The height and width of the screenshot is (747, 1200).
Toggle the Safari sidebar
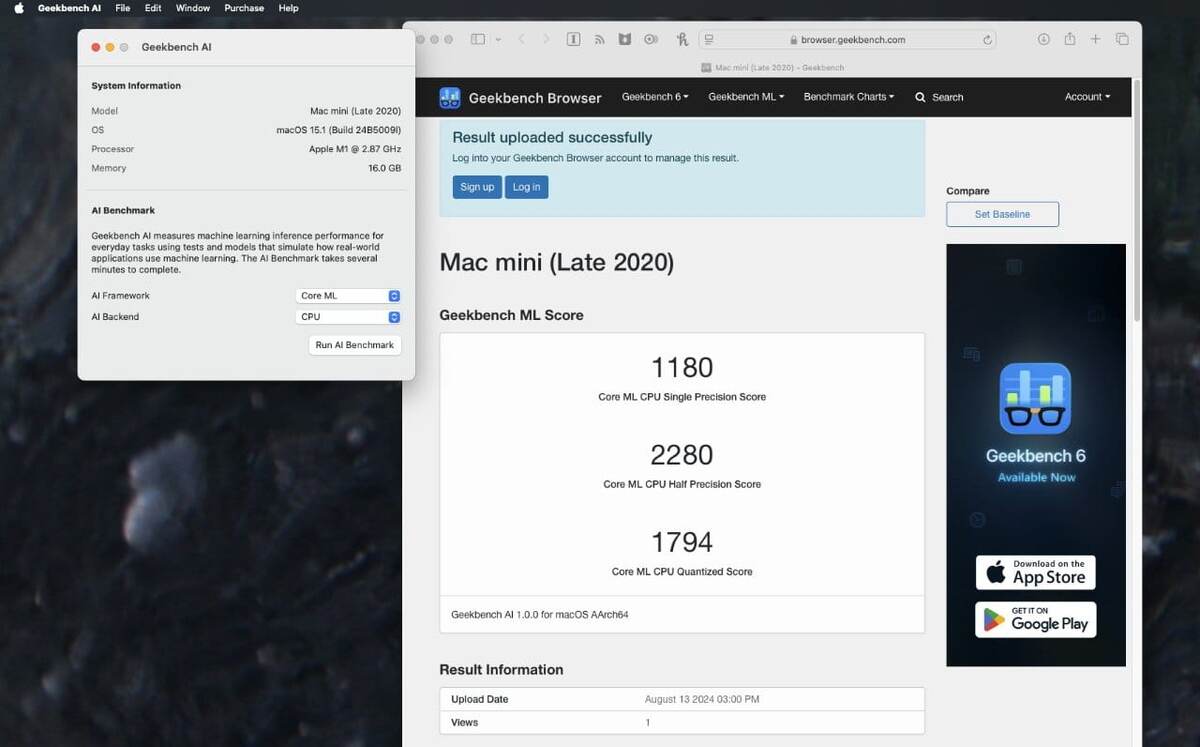pyautogui.click(x=478, y=39)
